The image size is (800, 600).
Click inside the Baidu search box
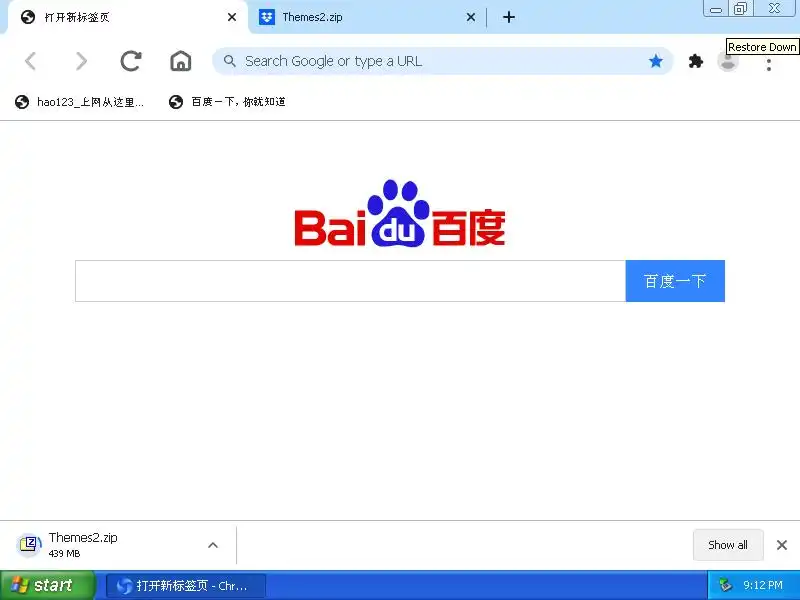pyautogui.click(x=350, y=281)
